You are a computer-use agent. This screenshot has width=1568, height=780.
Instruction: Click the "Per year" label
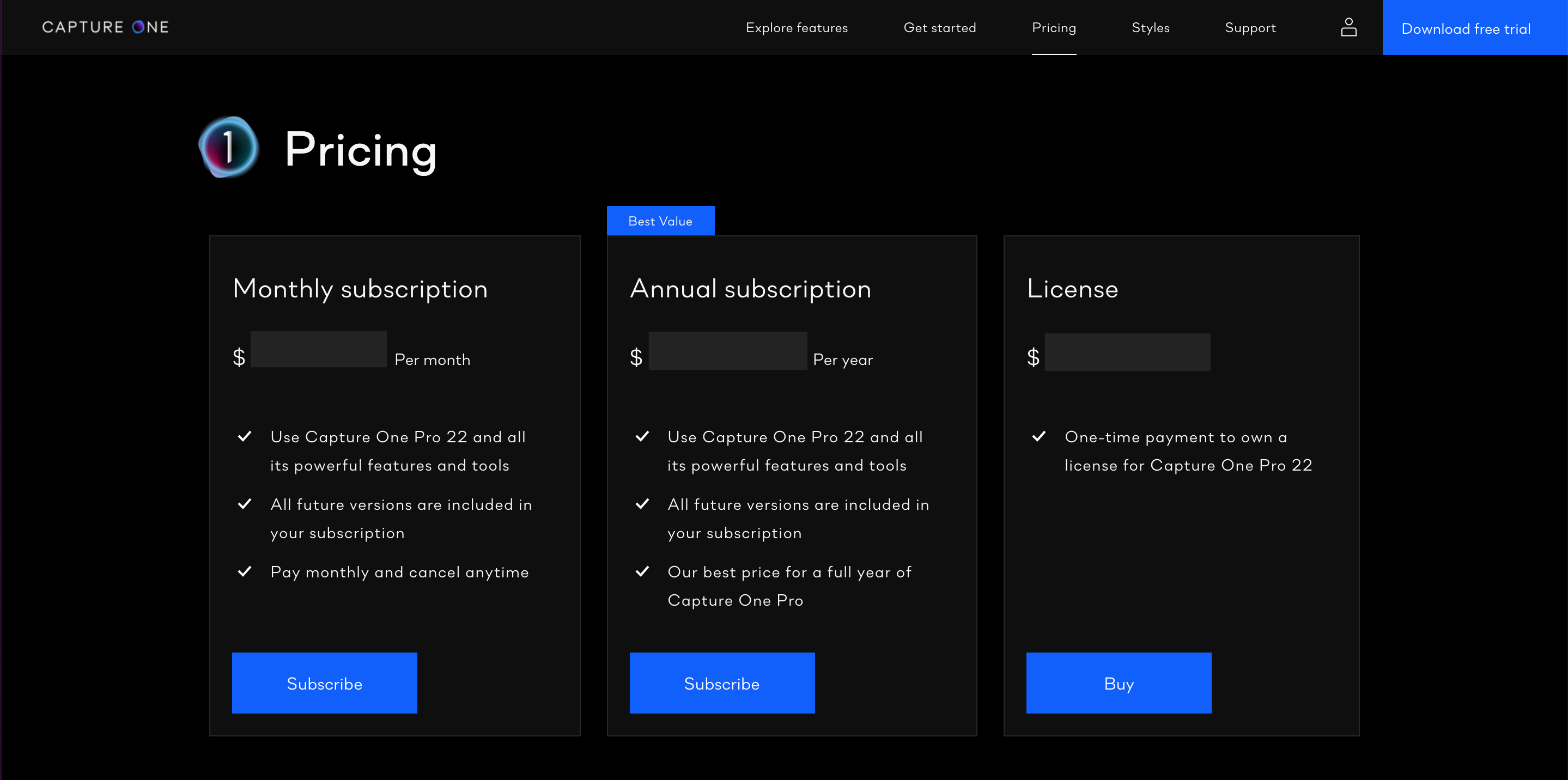tap(843, 360)
